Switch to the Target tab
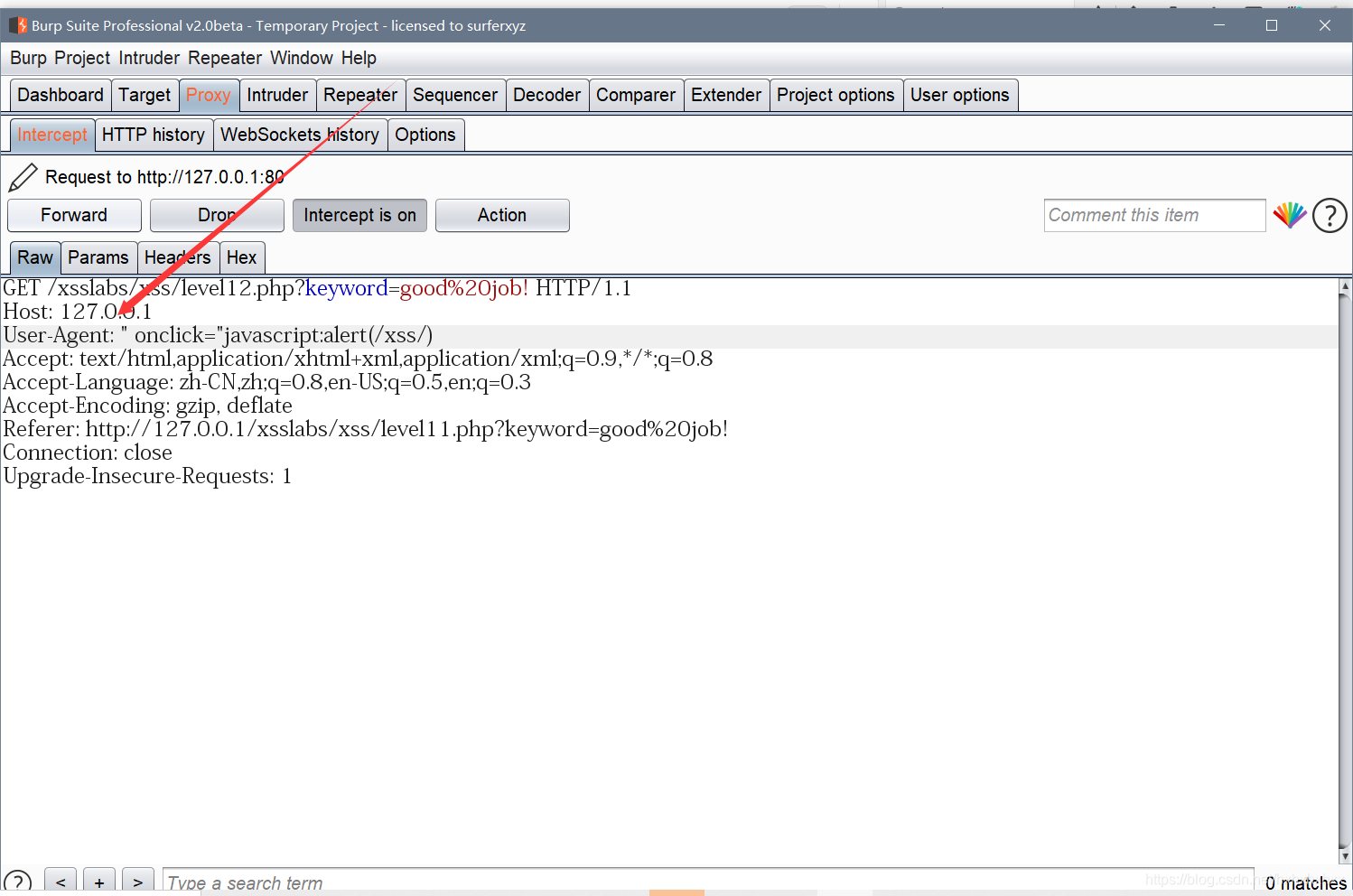 [x=145, y=95]
